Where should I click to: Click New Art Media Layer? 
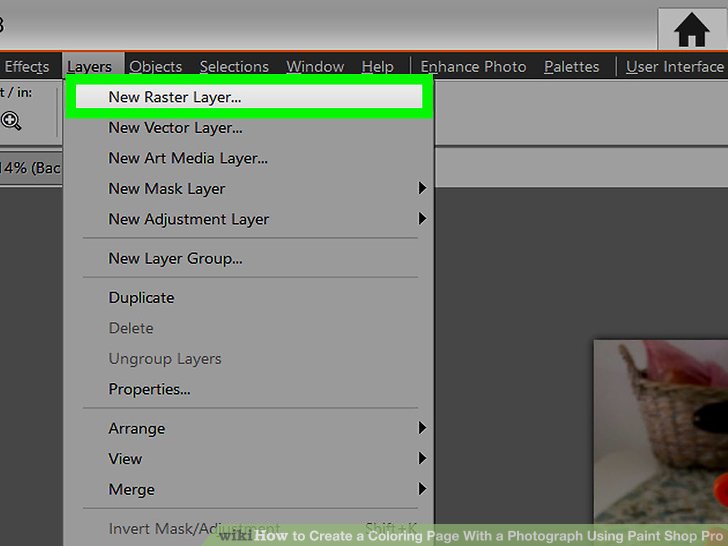[188, 158]
